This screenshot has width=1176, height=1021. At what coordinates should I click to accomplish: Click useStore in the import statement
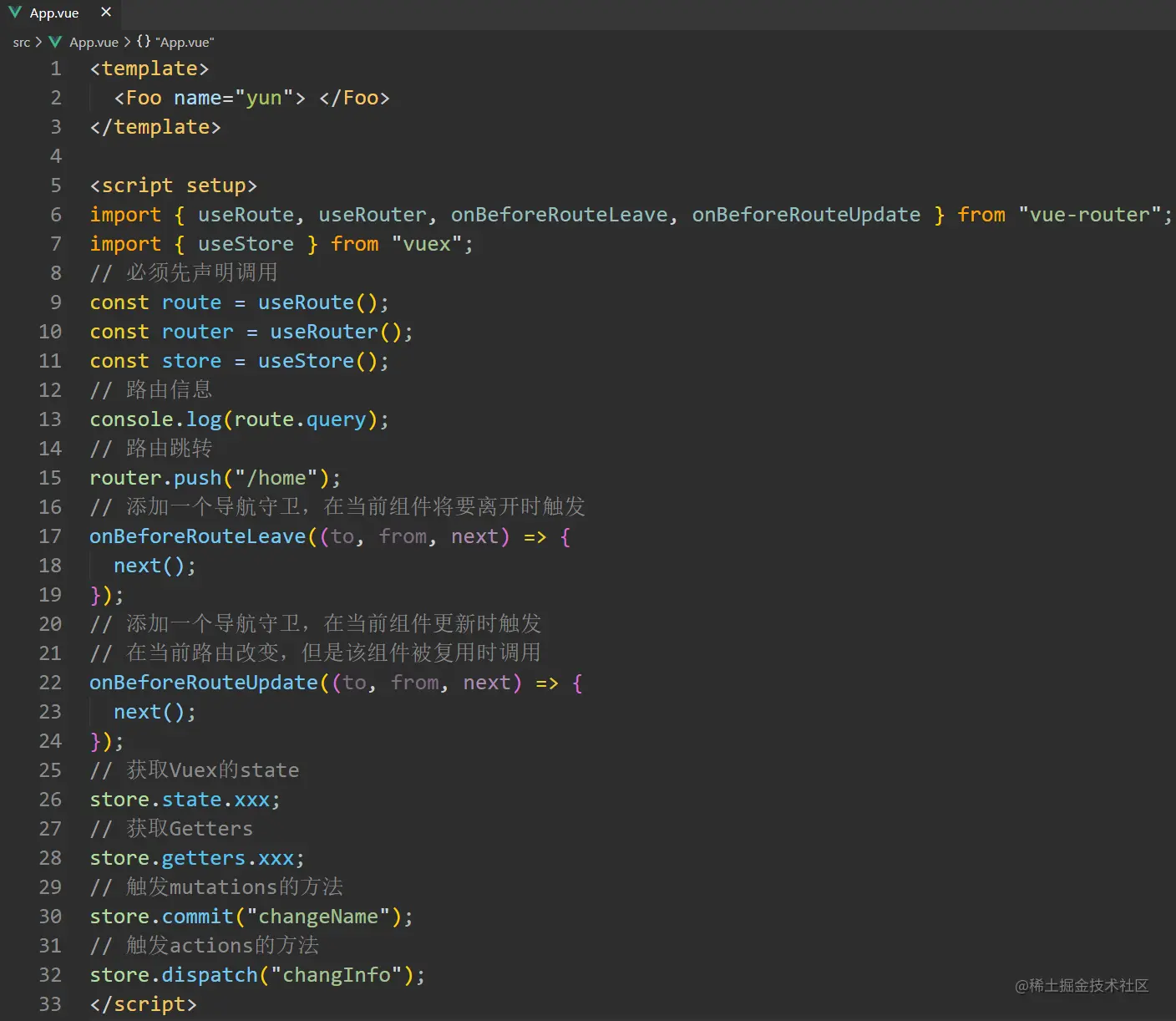click(x=246, y=244)
